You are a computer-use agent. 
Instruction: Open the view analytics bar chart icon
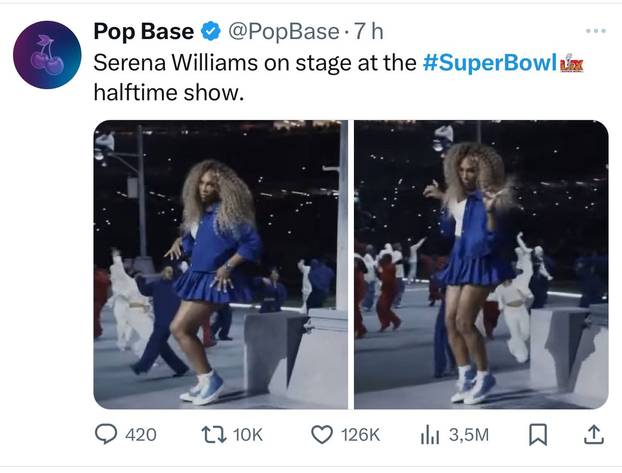[x=431, y=434]
